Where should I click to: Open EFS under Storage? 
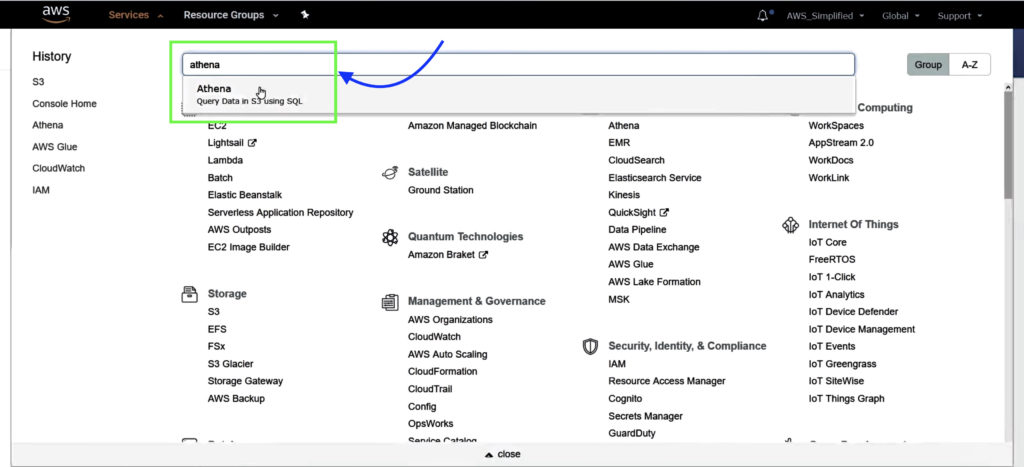[x=217, y=329]
